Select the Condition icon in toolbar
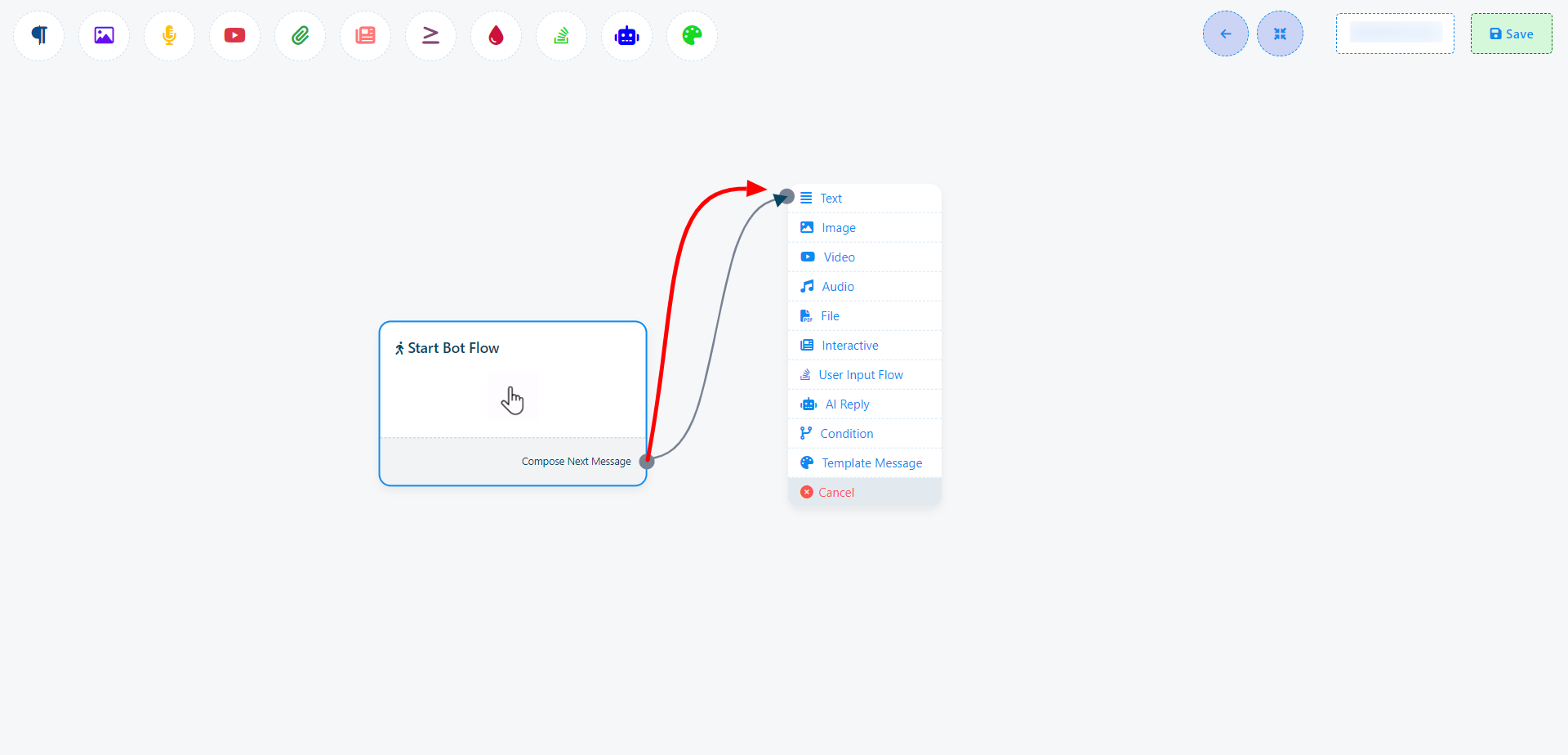The image size is (1568, 755). click(x=430, y=35)
